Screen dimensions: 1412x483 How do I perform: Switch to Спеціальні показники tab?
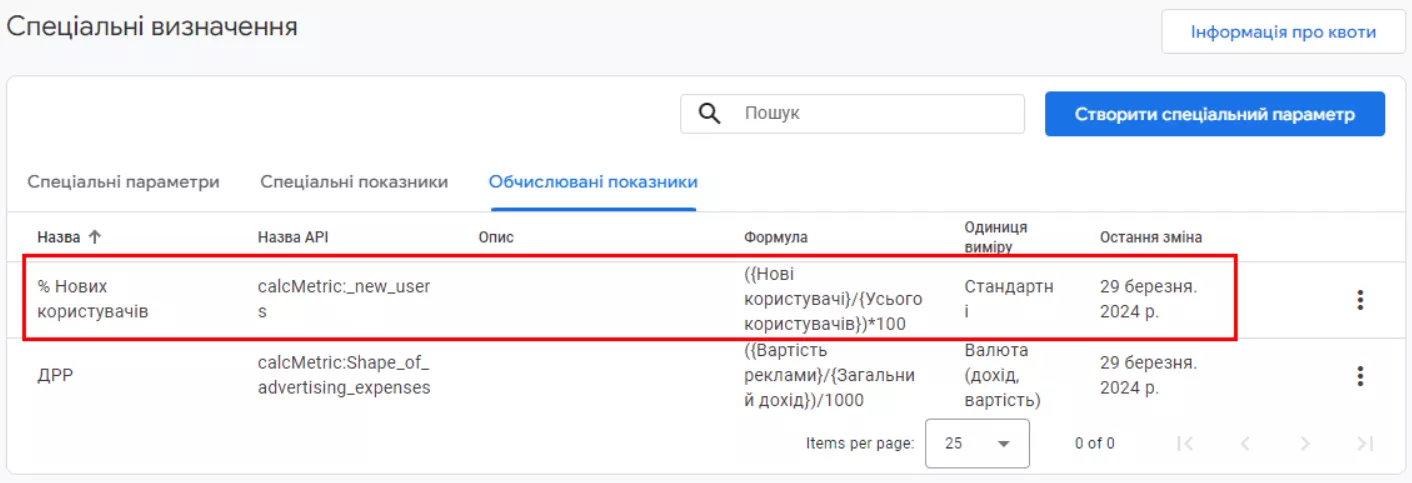click(x=354, y=182)
